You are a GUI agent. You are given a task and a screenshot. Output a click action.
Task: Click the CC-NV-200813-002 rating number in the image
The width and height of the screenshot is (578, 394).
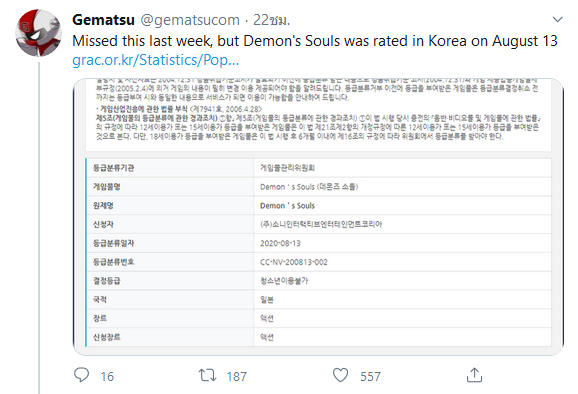click(x=293, y=262)
